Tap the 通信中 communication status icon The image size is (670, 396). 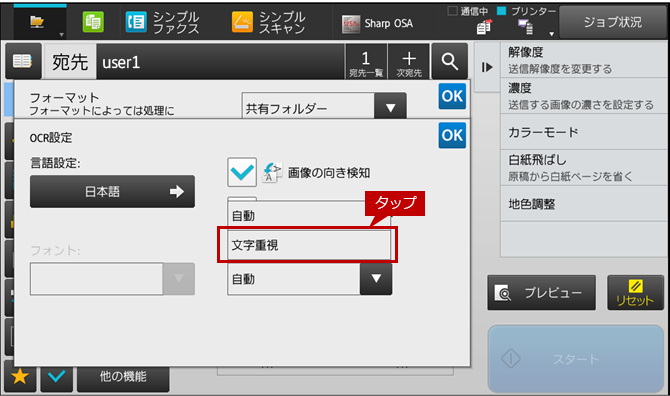coord(484,27)
